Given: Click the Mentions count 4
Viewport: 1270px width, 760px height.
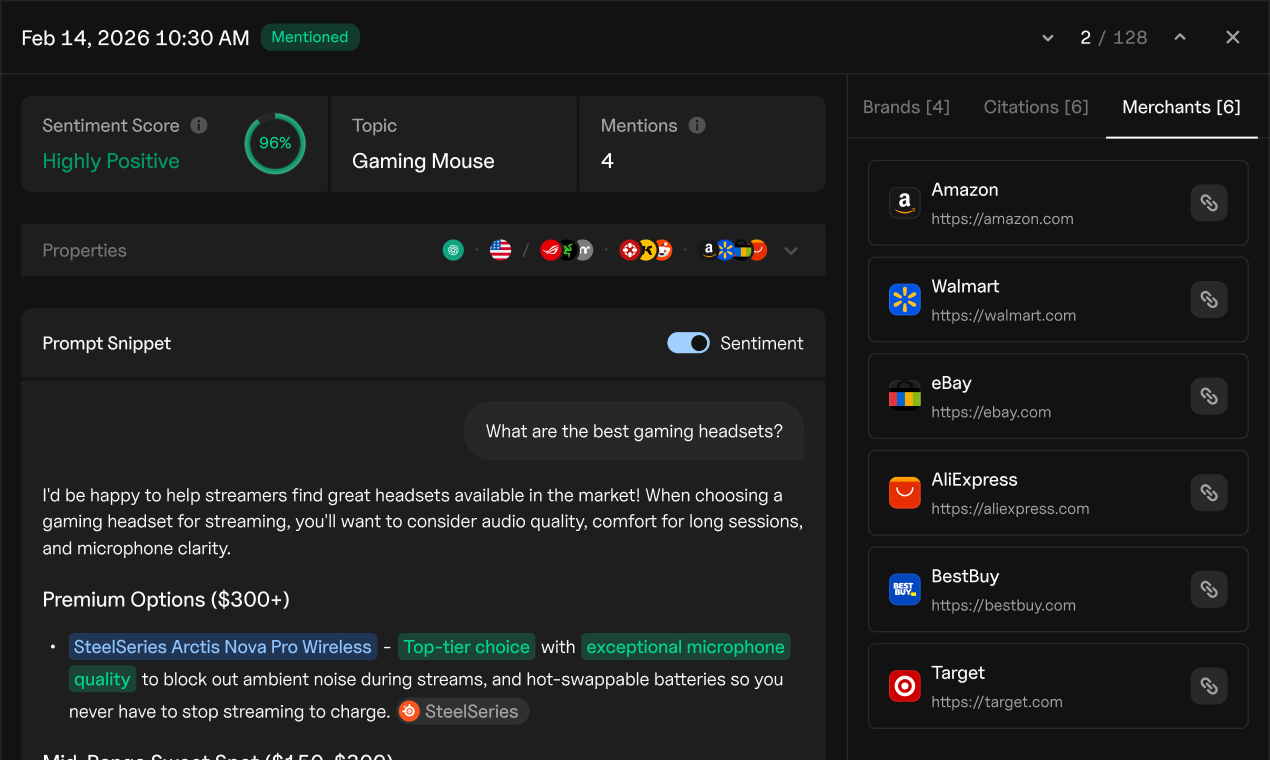Looking at the screenshot, I should [x=607, y=161].
